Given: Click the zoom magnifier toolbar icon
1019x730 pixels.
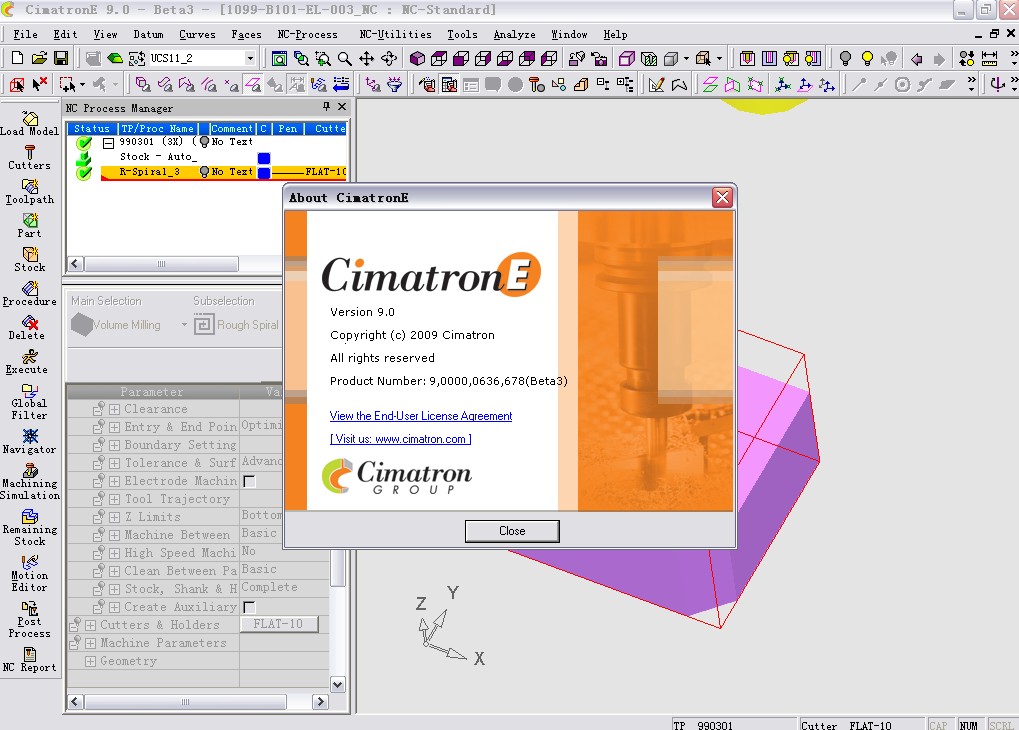Looking at the screenshot, I should click(344, 59).
